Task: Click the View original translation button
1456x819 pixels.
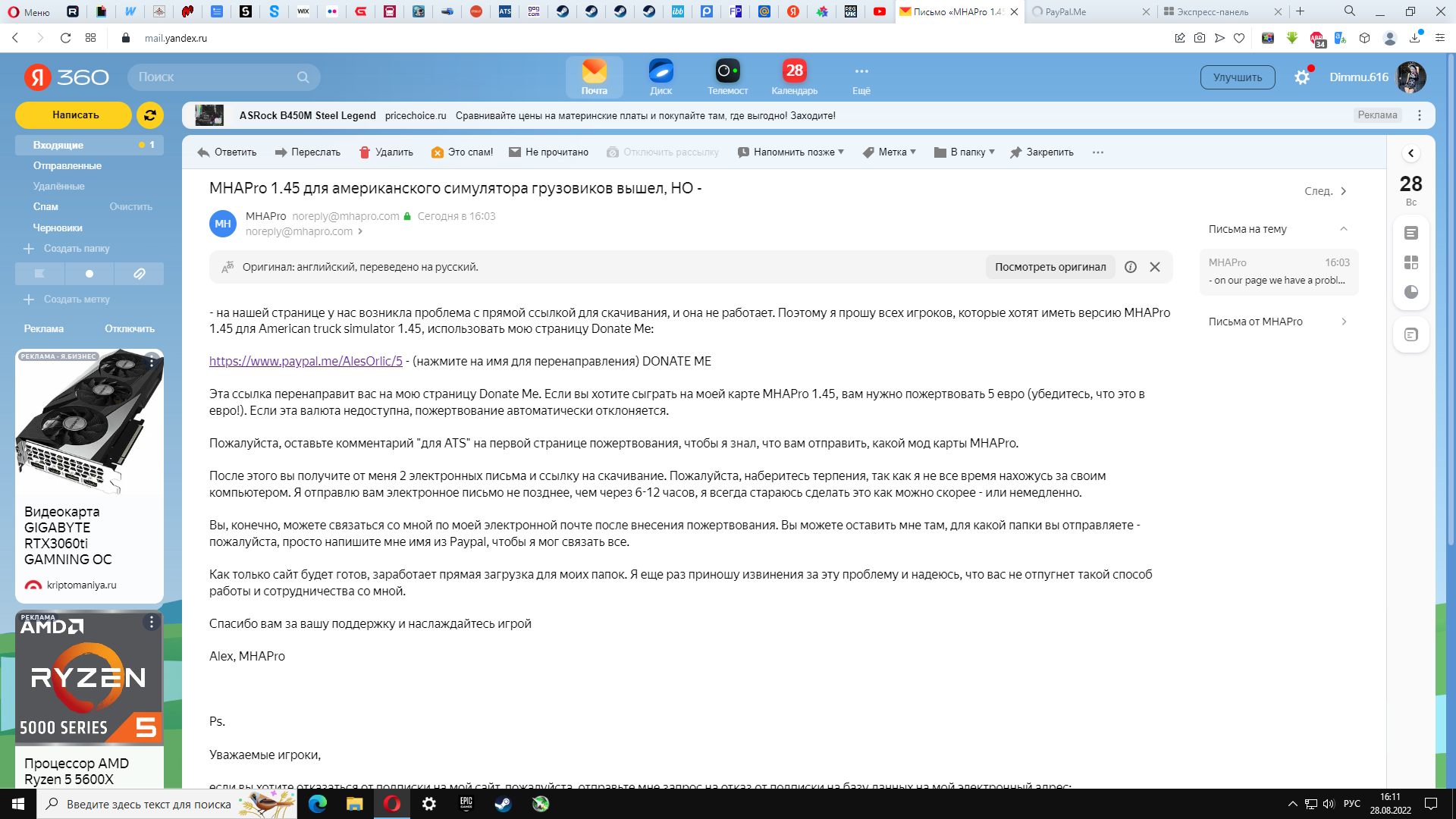Action: point(1050,267)
